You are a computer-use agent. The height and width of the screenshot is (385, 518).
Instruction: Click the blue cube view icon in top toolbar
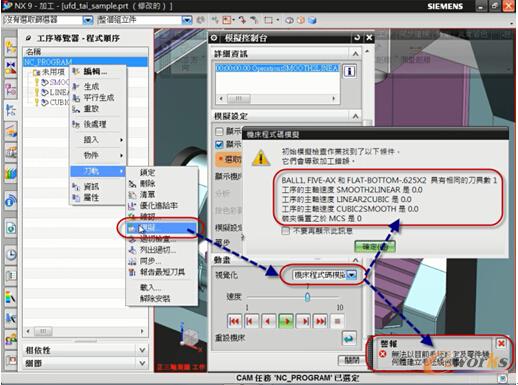point(312,20)
